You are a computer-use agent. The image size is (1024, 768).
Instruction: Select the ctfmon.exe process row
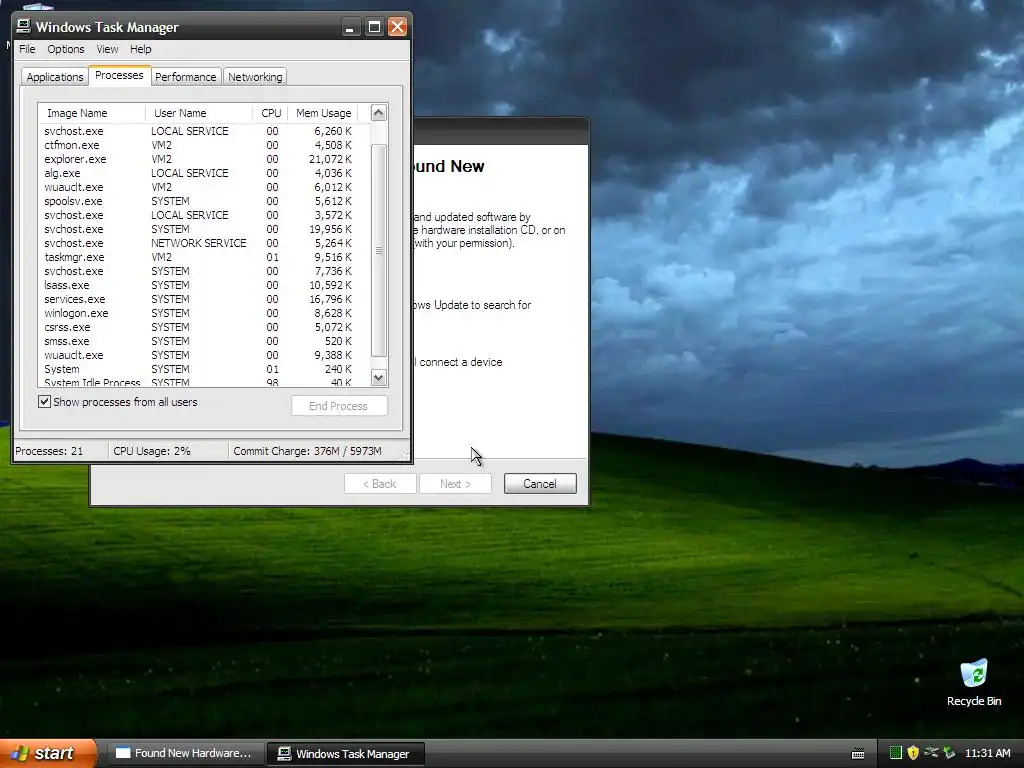[198, 145]
